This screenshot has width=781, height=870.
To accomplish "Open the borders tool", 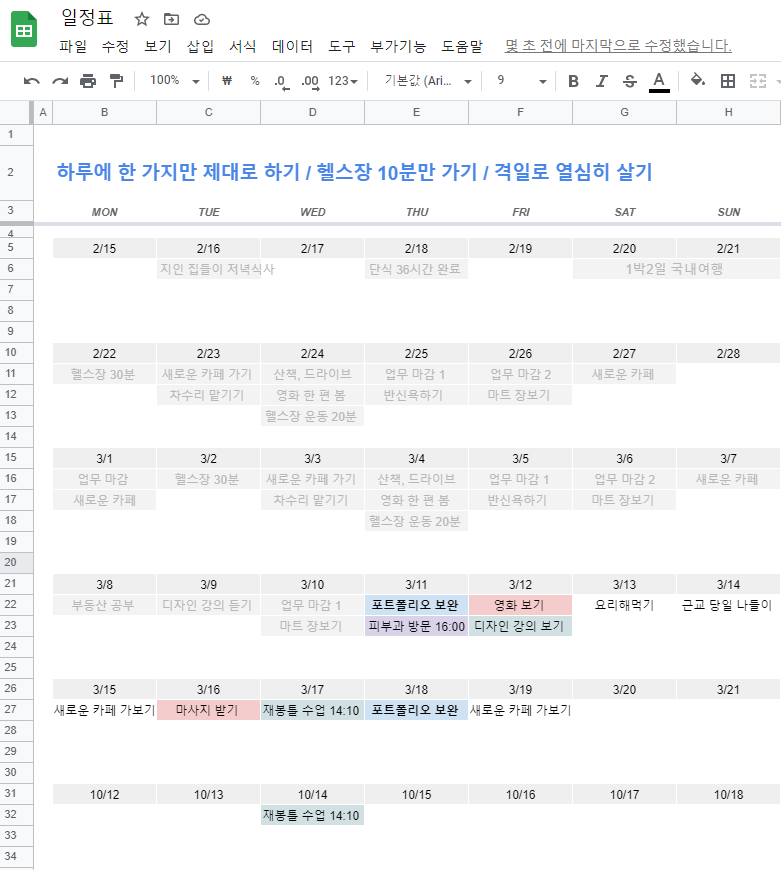I will (728, 81).
